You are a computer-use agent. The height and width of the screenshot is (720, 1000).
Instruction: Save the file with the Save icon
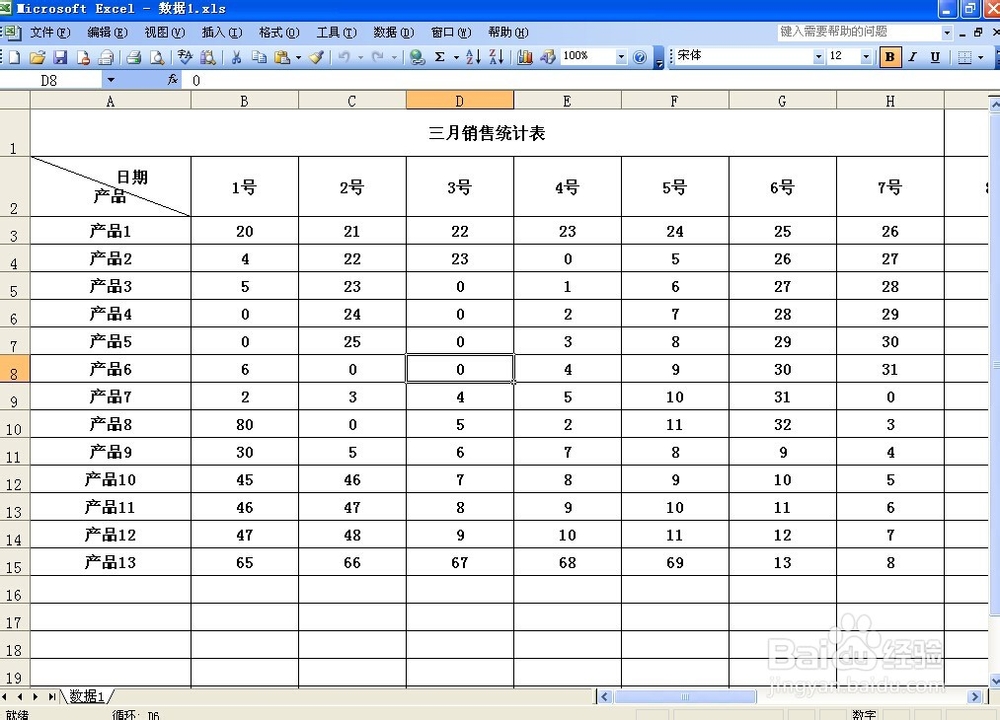61,57
